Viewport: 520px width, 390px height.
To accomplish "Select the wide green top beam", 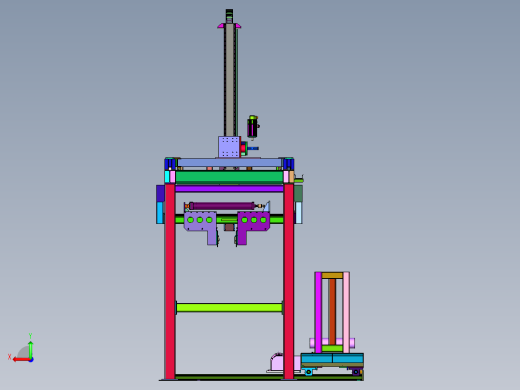I will point(229,177).
